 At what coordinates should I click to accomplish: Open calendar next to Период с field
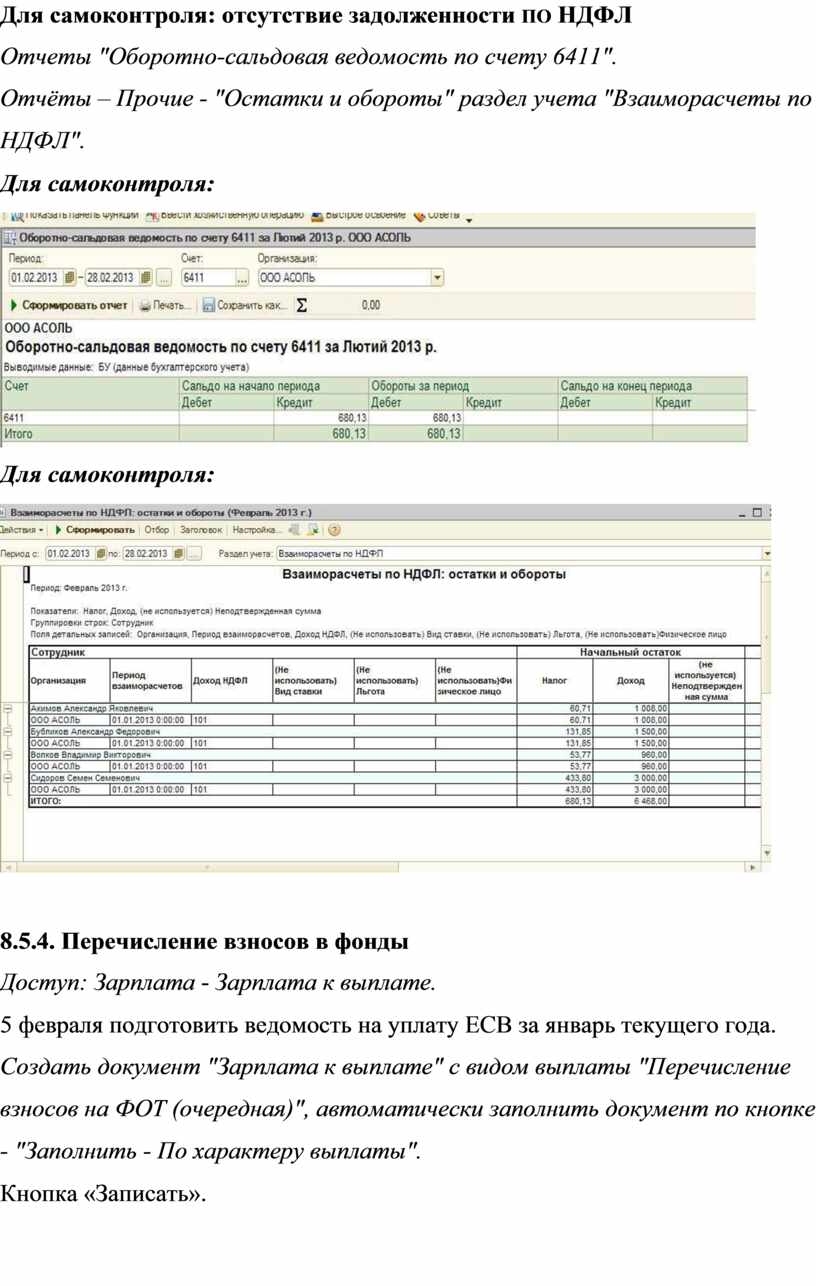(101, 553)
